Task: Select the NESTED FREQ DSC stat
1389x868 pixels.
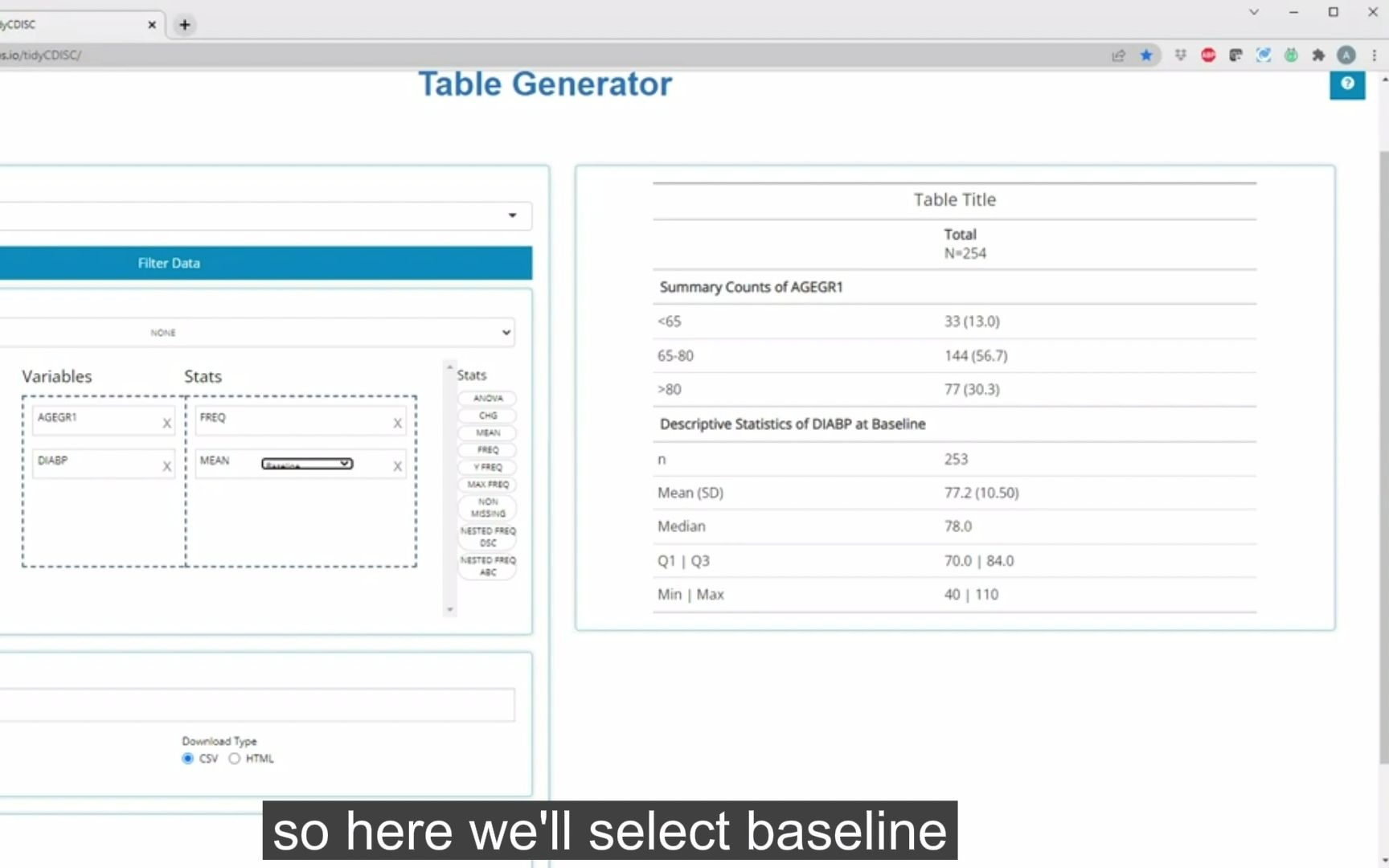Action: click(487, 536)
